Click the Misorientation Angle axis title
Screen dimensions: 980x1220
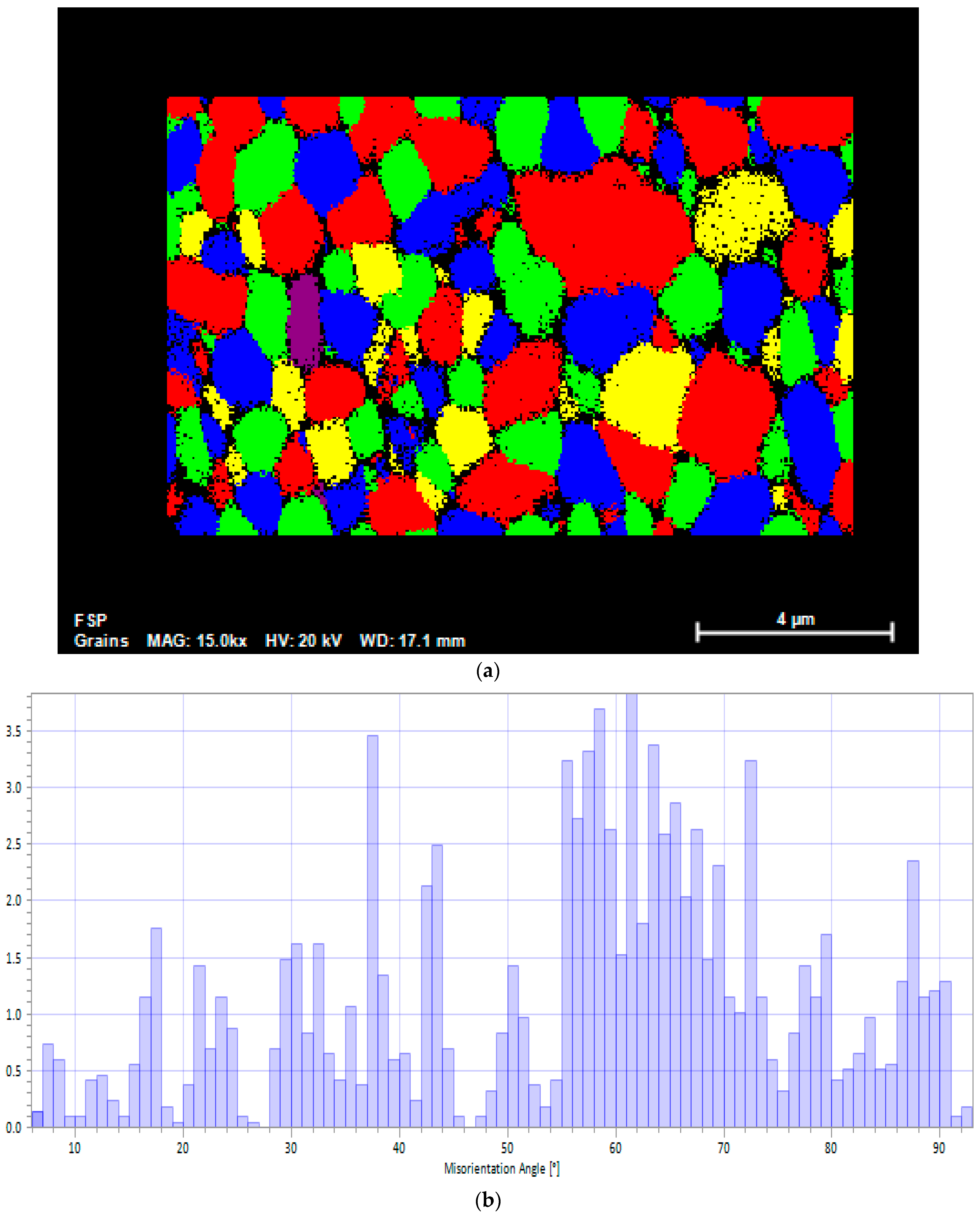(x=501, y=1169)
